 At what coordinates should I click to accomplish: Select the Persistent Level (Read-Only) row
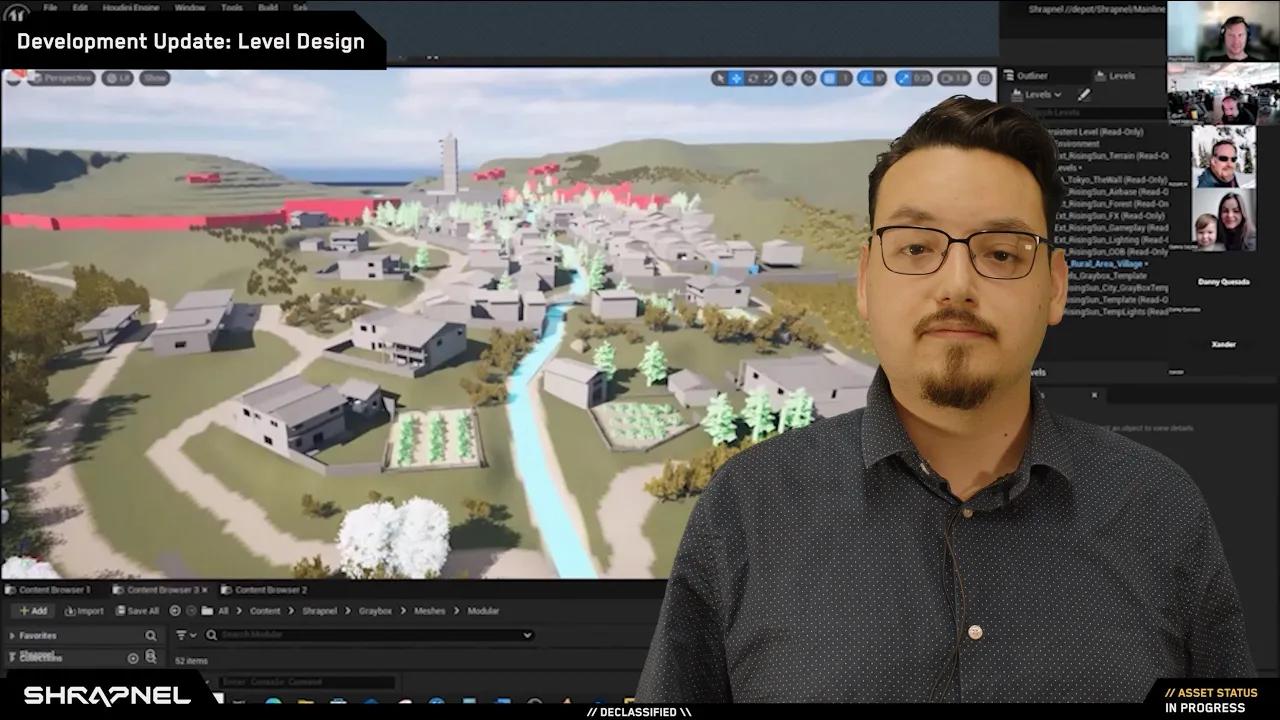pyautogui.click(x=1098, y=132)
